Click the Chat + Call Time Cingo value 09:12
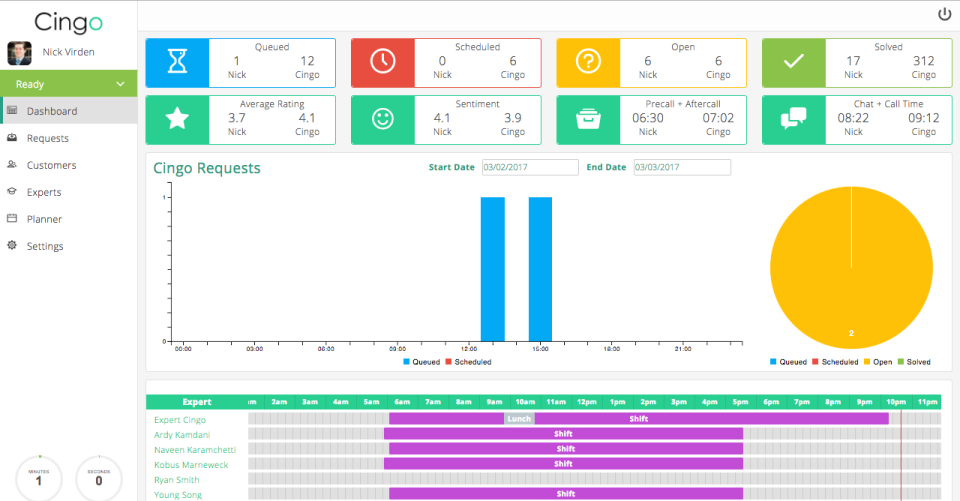Viewport: 960px width, 501px height. point(923,118)
